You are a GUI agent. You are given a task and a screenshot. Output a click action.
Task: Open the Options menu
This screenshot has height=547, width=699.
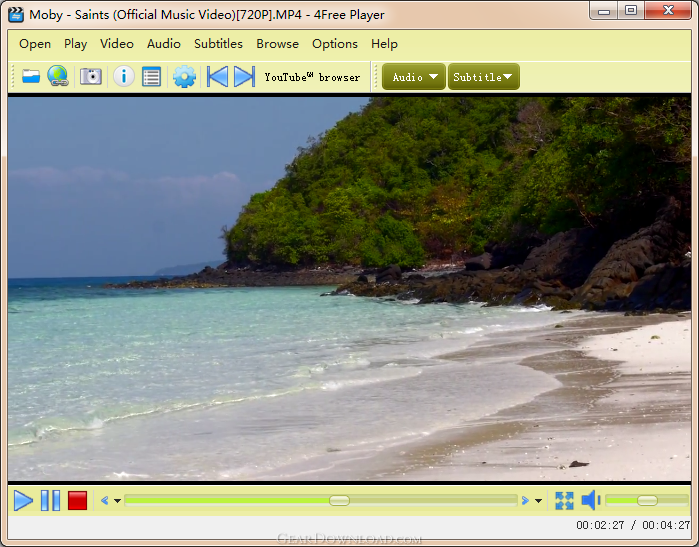(335, 44)
